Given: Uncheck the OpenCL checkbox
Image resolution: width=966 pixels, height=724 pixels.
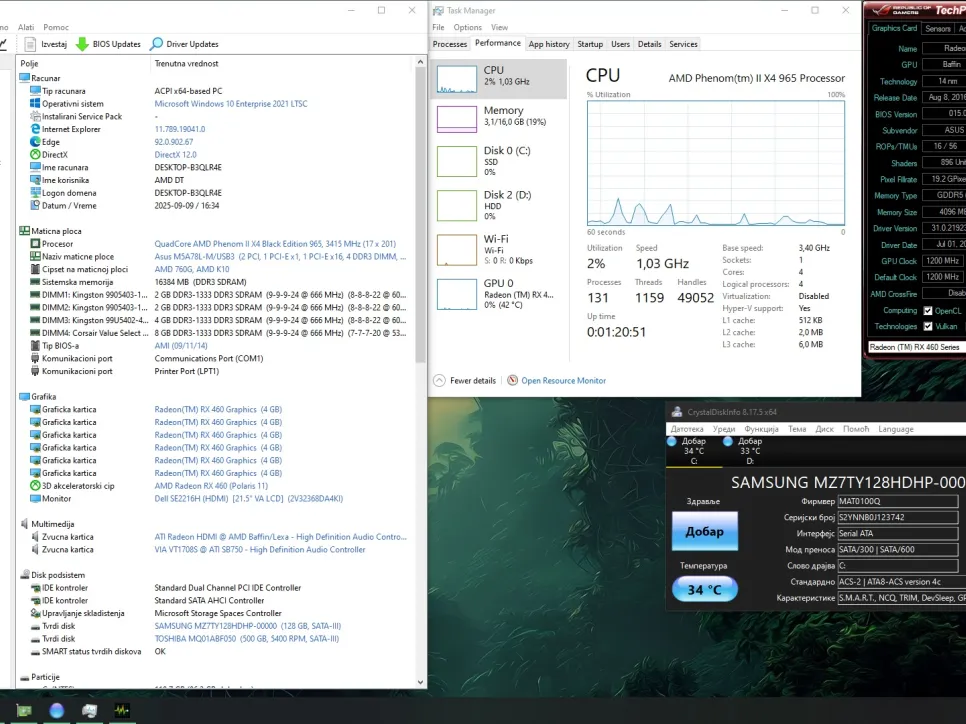Looking at the screenshot, I should (x=928, y=311).
